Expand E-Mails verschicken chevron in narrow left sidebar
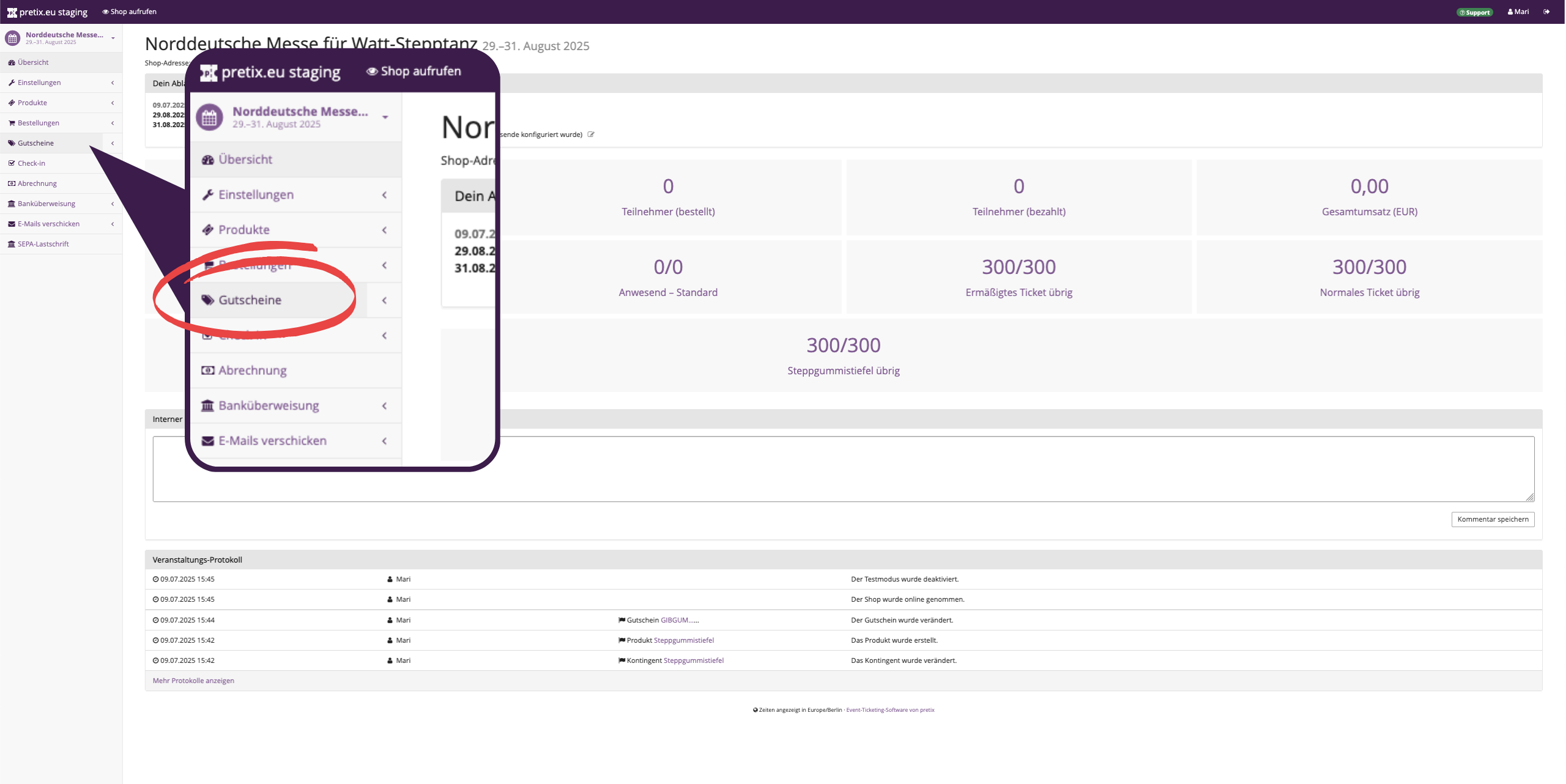This screenshot has height=784, width=1566. point(113,224)
